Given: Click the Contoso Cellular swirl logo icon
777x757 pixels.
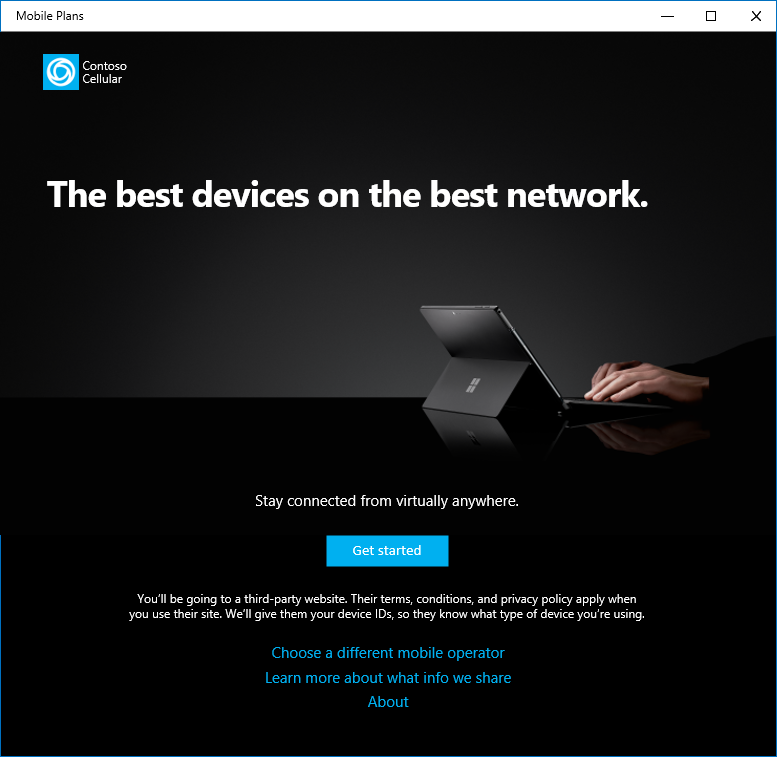Looking at the screenshot, I should (x=61, y=72).
